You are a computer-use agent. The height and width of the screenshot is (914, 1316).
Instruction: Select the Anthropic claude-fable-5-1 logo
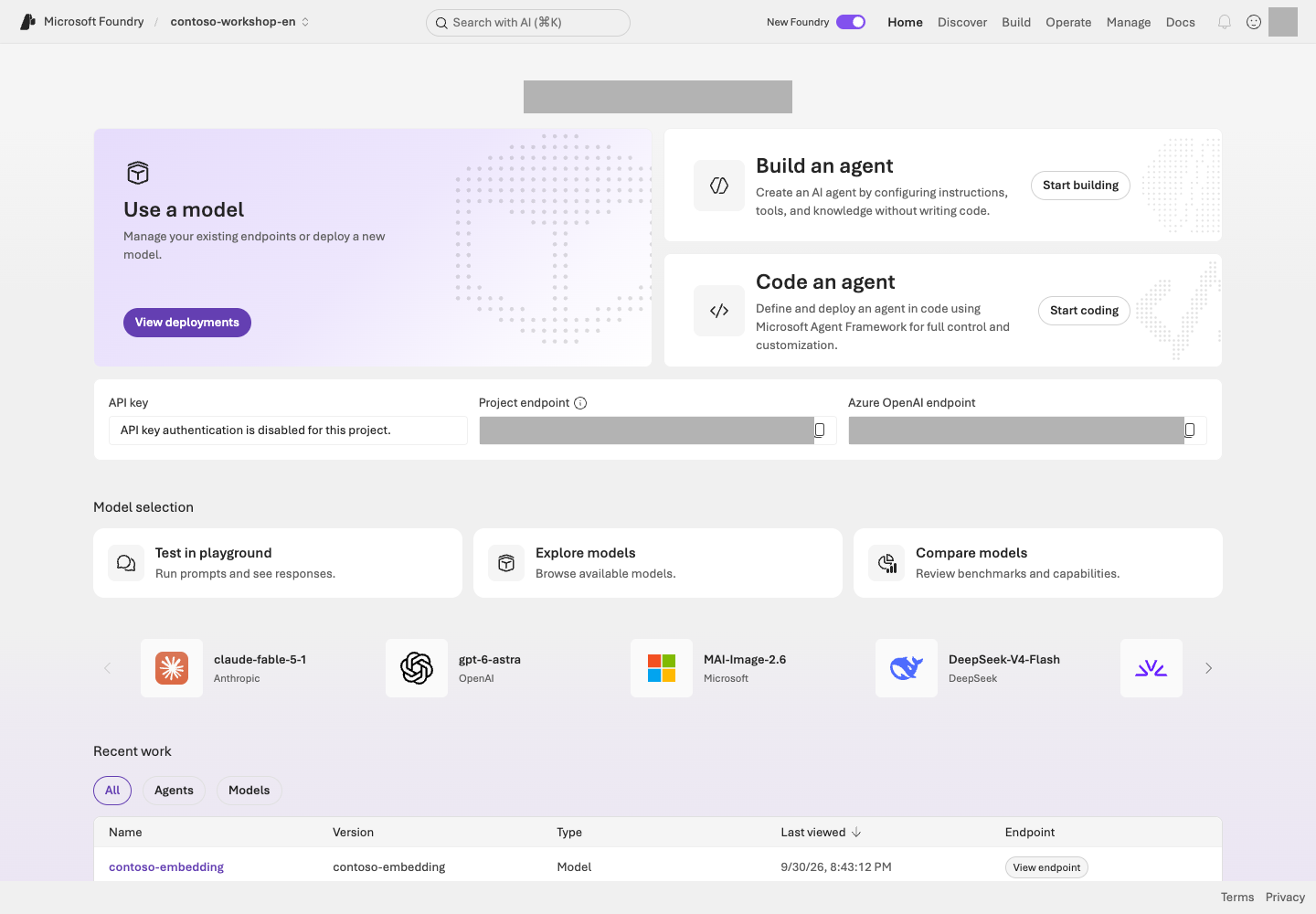[172, 668]
